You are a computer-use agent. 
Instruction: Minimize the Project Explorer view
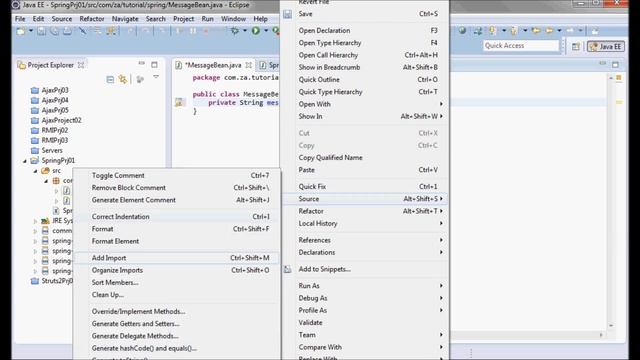coord(142,63)
